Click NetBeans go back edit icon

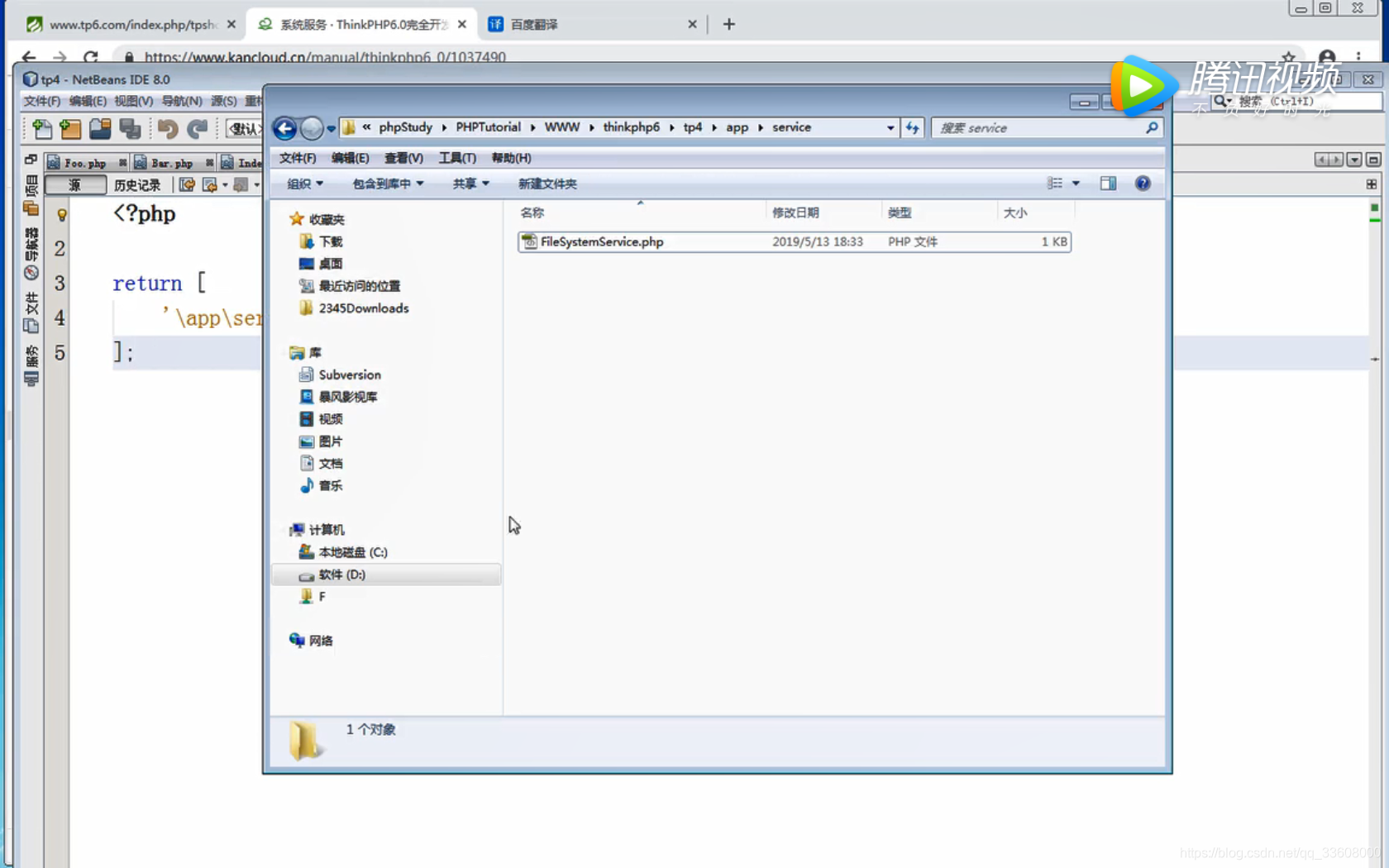click(210, 185)
